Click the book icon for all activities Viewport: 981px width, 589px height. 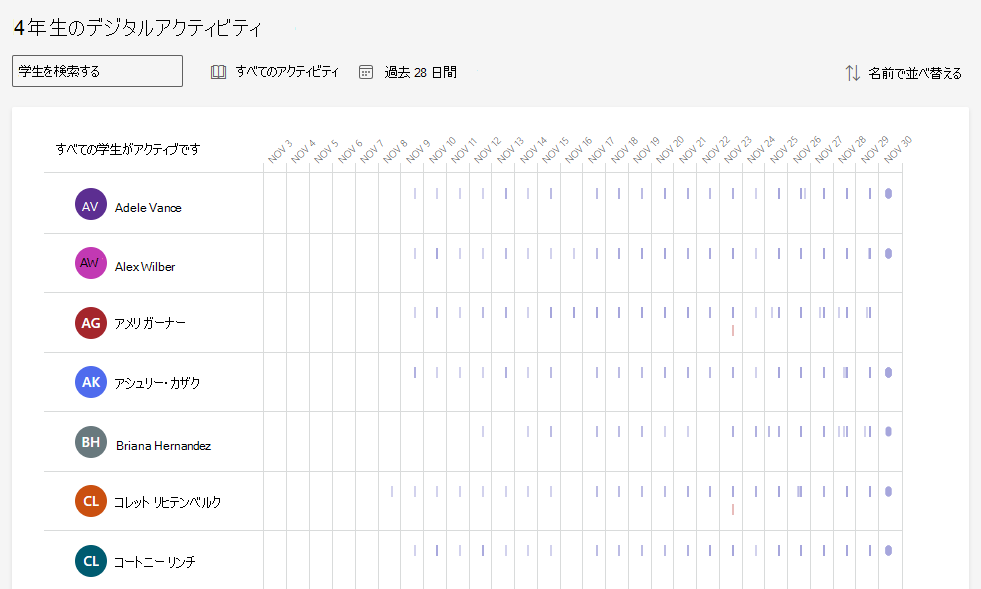click(x=218, y=72)
